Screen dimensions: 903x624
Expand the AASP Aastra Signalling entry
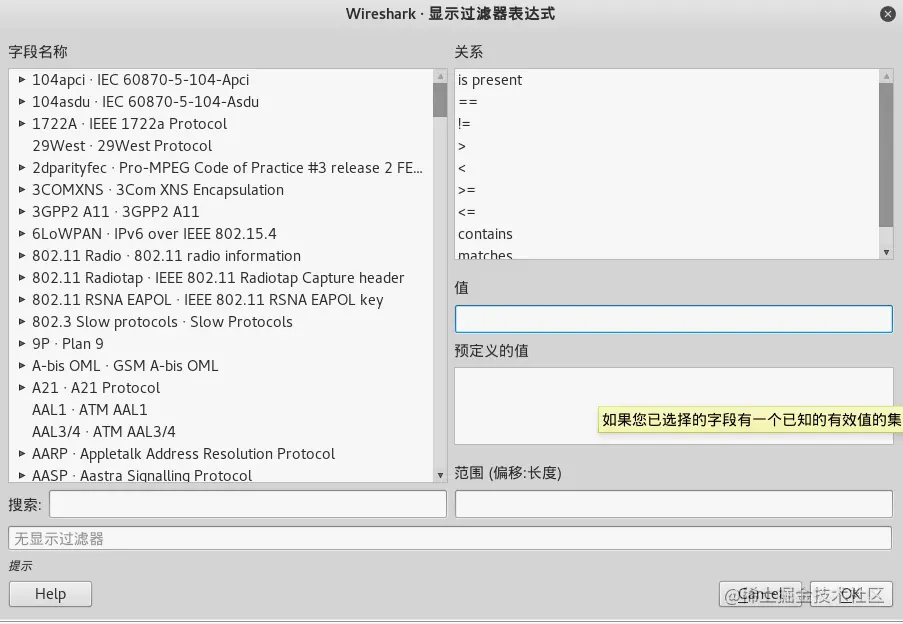point(22,475)
